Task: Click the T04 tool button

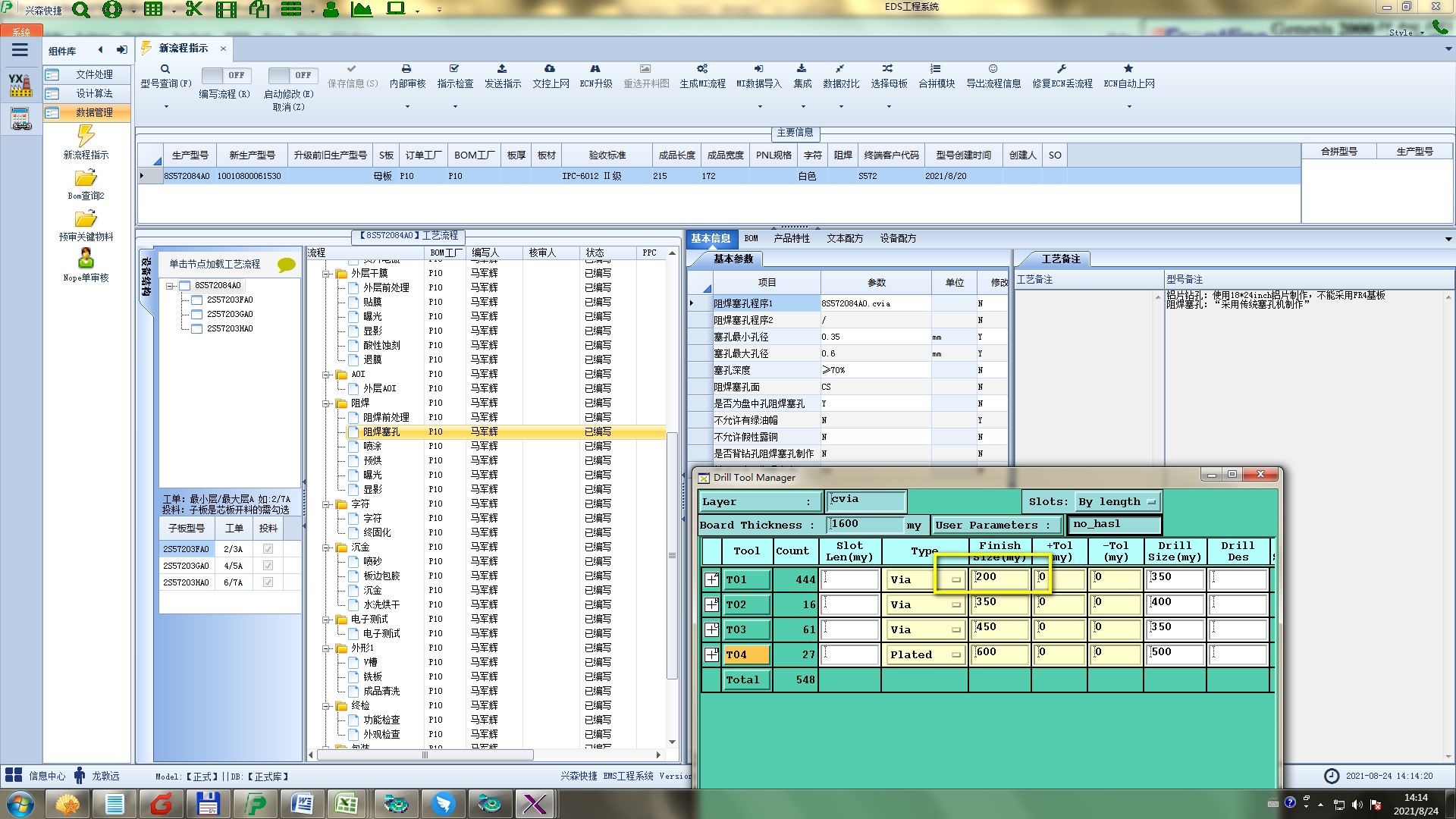Action: (746, 654)
